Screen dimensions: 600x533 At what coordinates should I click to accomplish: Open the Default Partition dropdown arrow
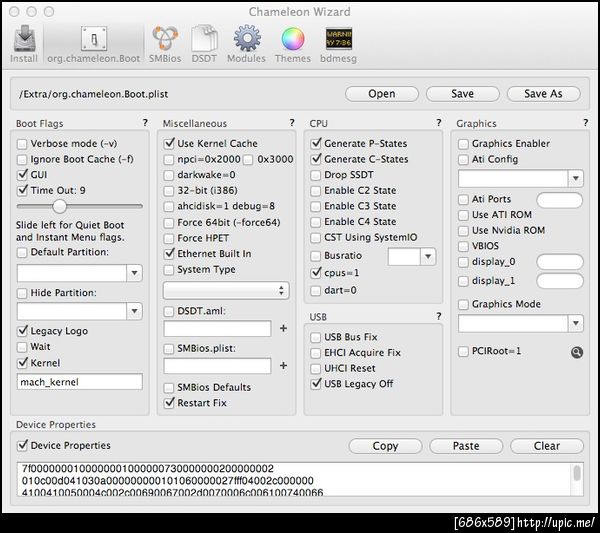pos(134,273)
